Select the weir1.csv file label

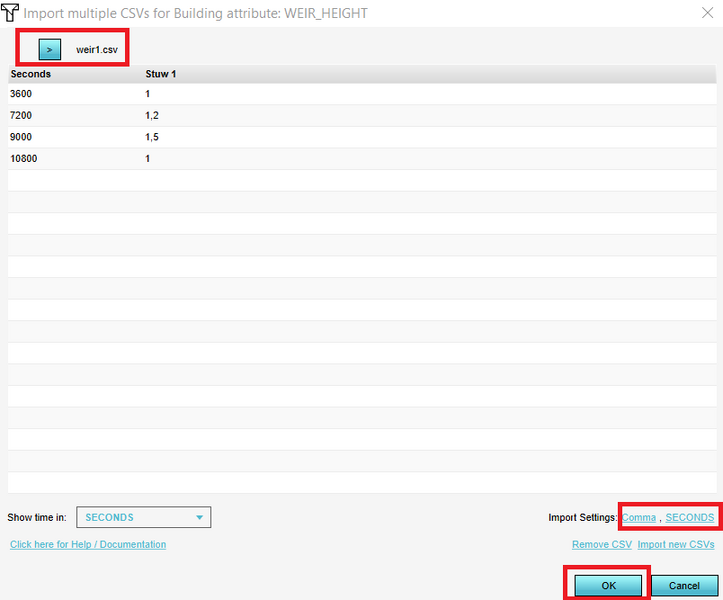coord(97,50)
